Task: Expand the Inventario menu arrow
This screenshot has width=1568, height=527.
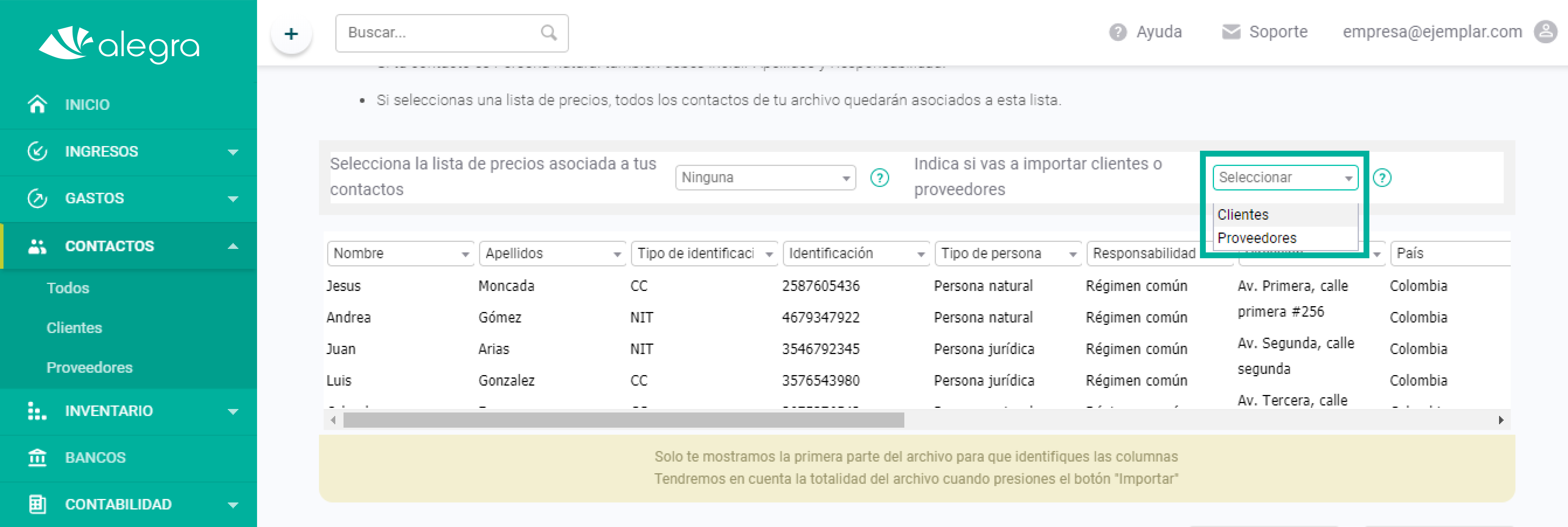Action: [233, 411]
